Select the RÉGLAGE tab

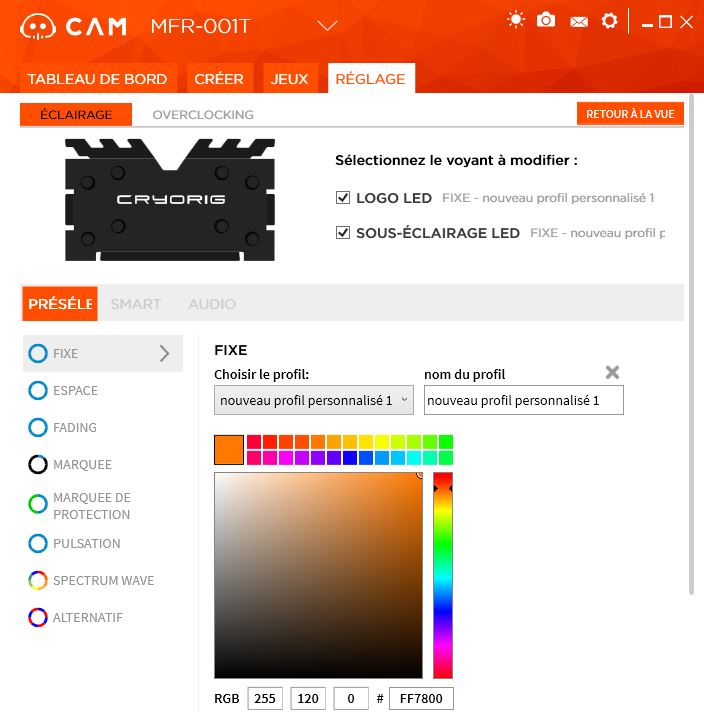tap(371, 79)
